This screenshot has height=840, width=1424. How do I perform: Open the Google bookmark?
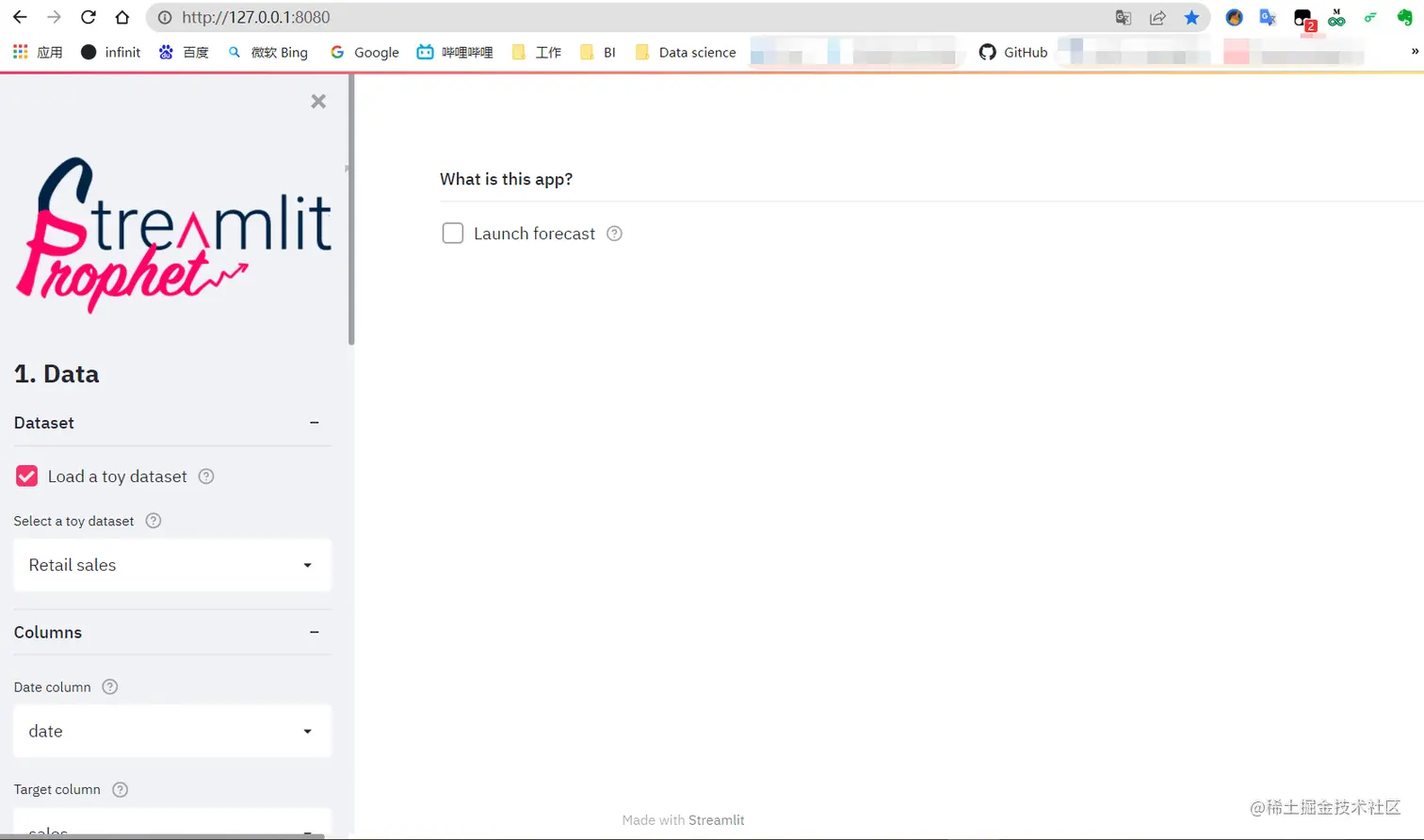(364, 52)
